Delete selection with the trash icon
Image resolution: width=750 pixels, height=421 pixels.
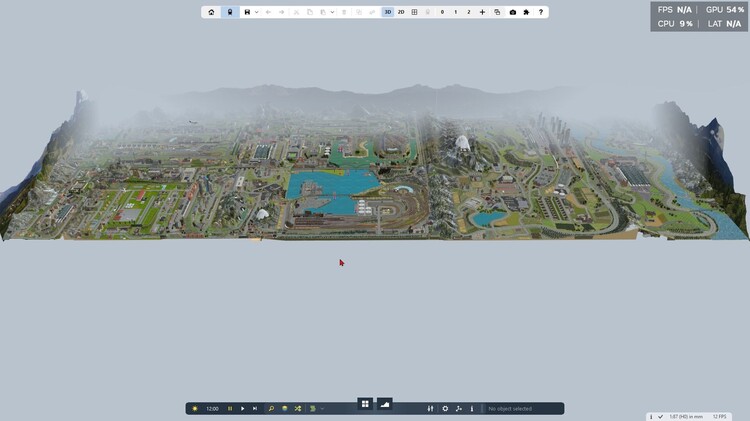point(344,12)
